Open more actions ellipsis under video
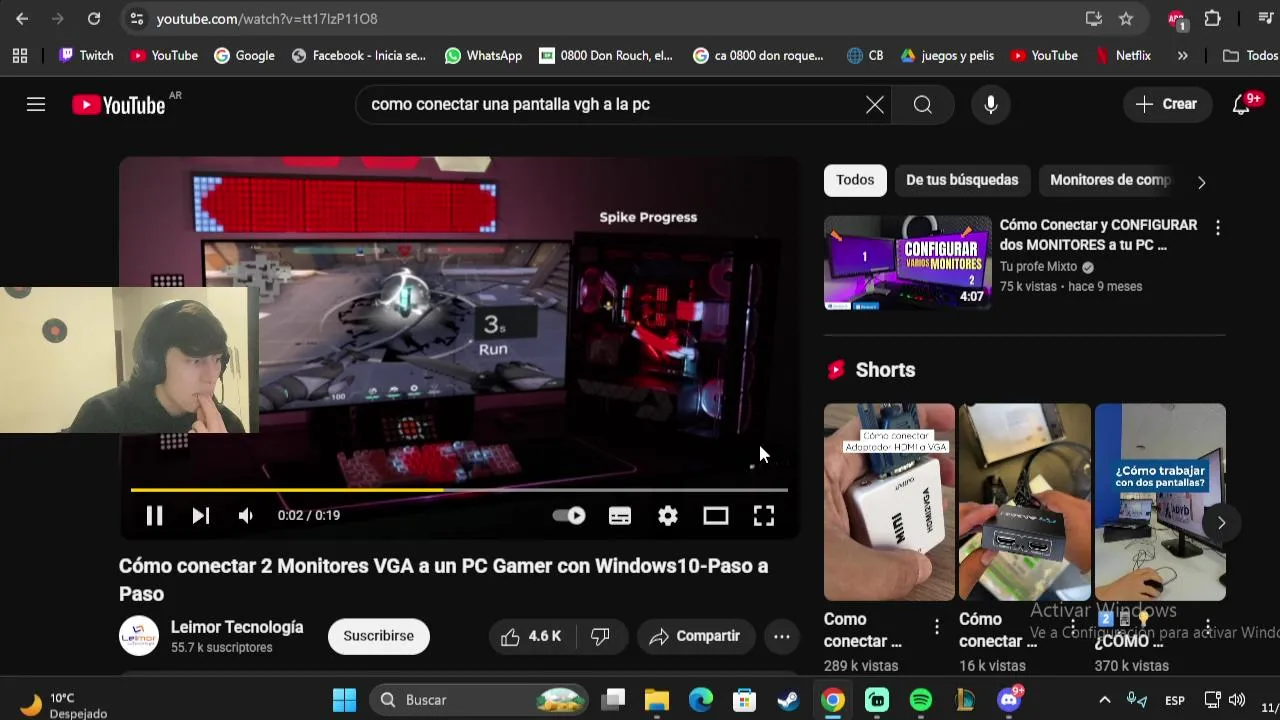The height and width of the screenshot is (720, 1280). click(782, 636)
